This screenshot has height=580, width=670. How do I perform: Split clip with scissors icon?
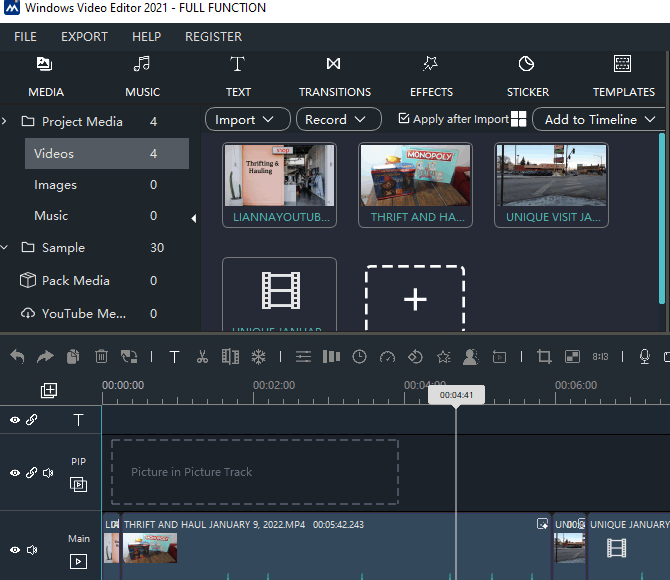(202, 356)
